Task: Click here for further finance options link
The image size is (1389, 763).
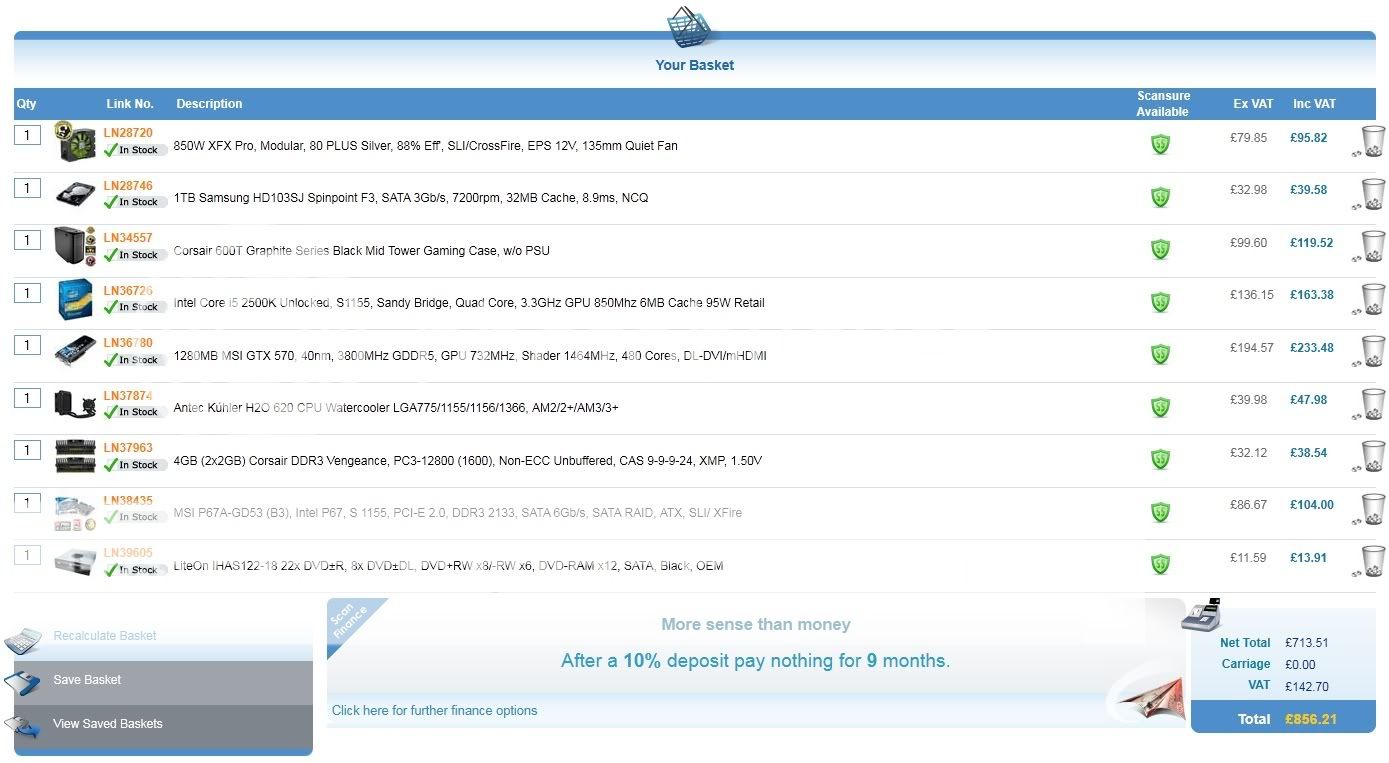Action: [x=434, y=711]
